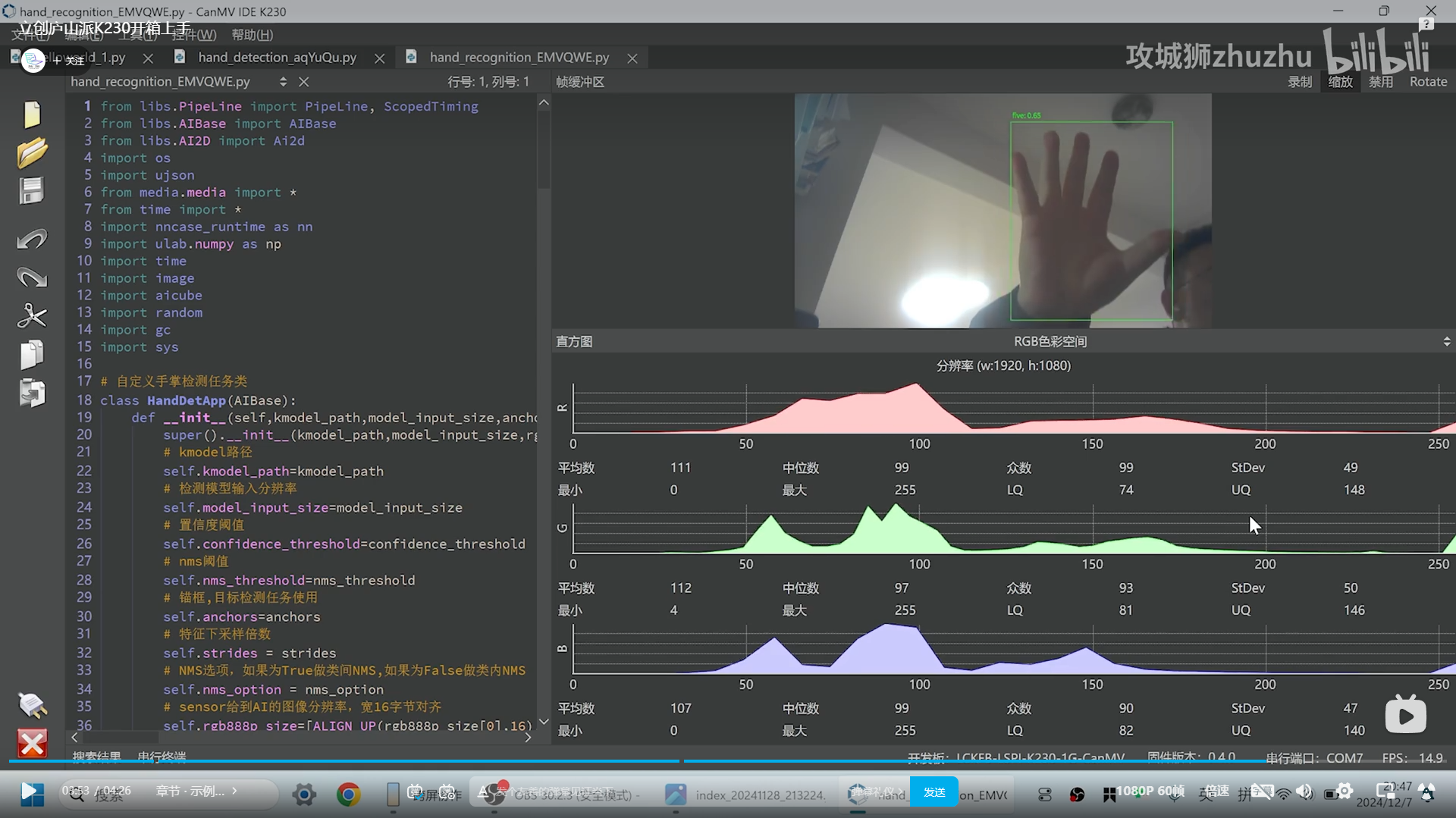Click the New File icon in sidebar

click(32, 114)
